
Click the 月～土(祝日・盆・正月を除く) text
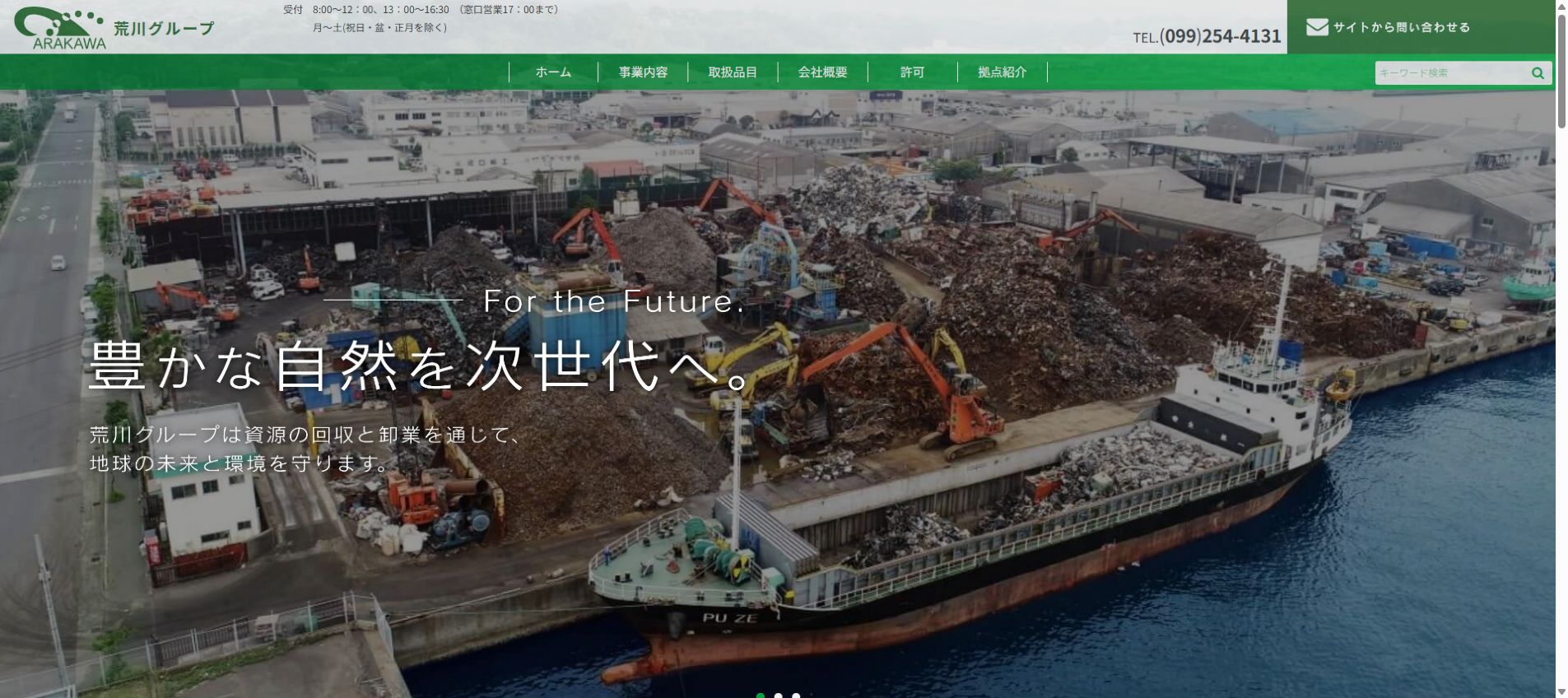pyautogui.click(x=379, y=28)
